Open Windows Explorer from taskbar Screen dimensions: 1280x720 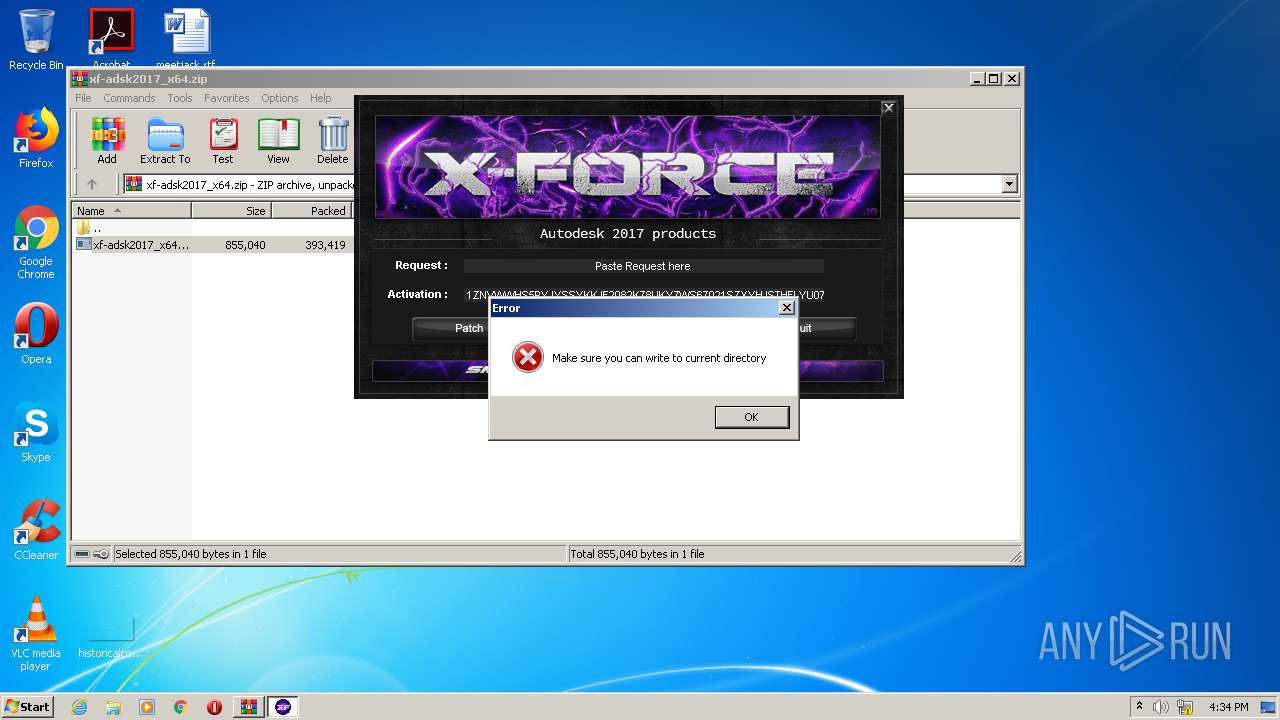tap(113, 707)
